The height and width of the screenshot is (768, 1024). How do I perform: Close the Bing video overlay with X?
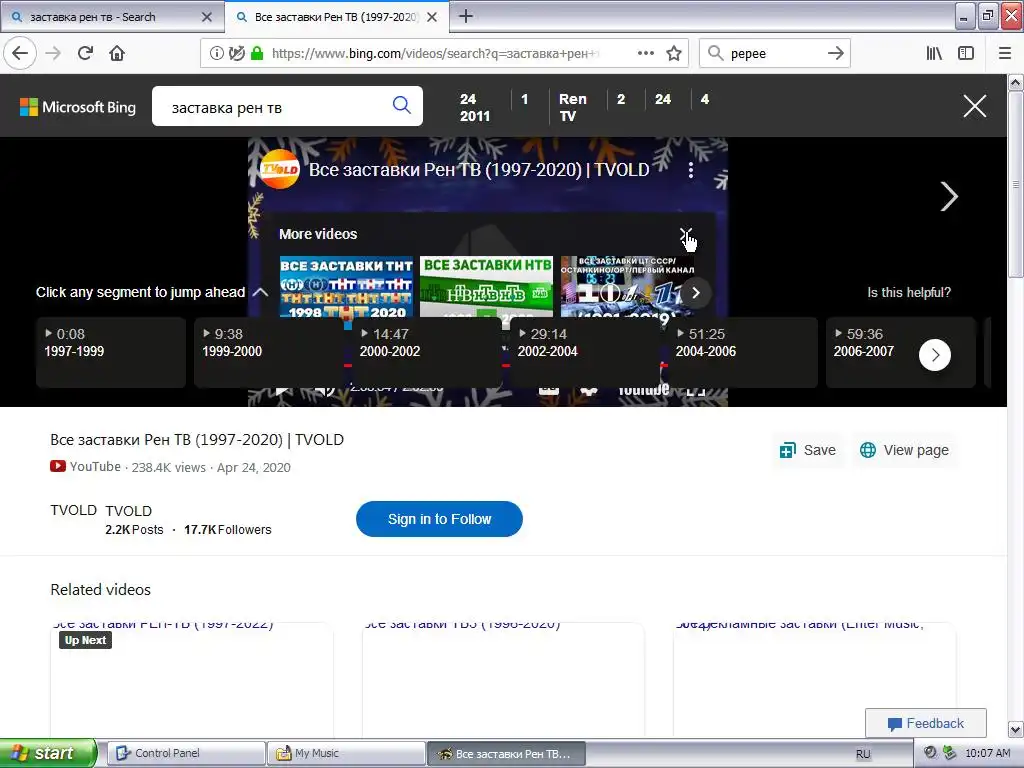974,106
